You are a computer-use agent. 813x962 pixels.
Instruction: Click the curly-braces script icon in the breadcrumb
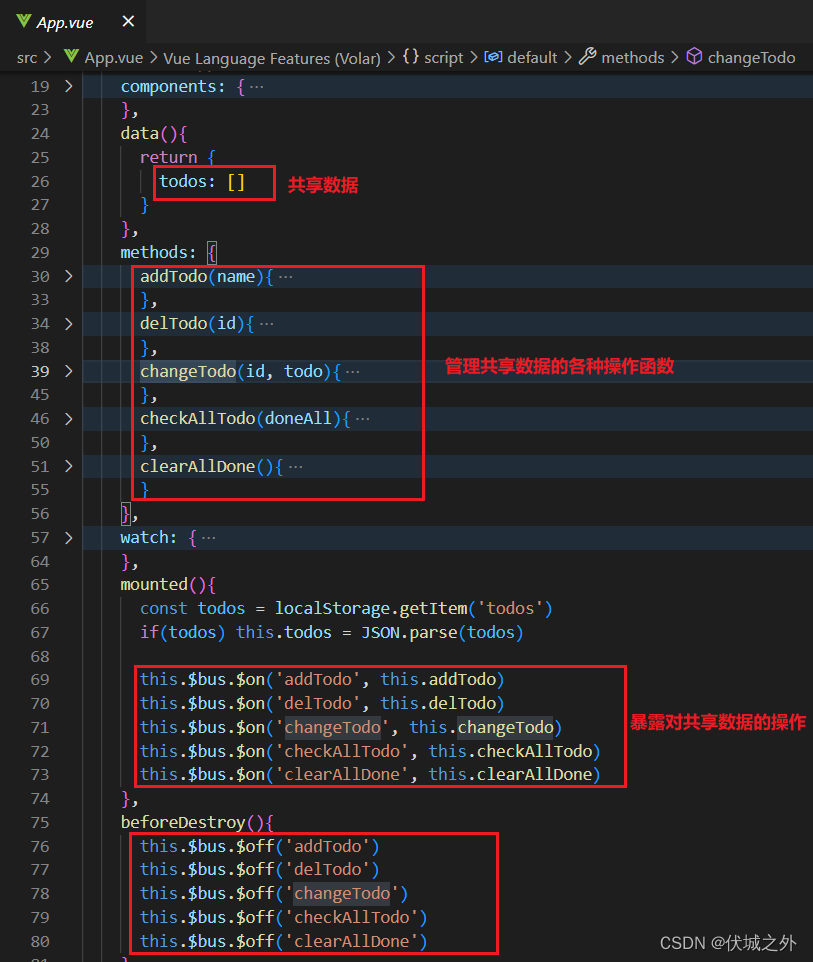click(x=410, y=57)
